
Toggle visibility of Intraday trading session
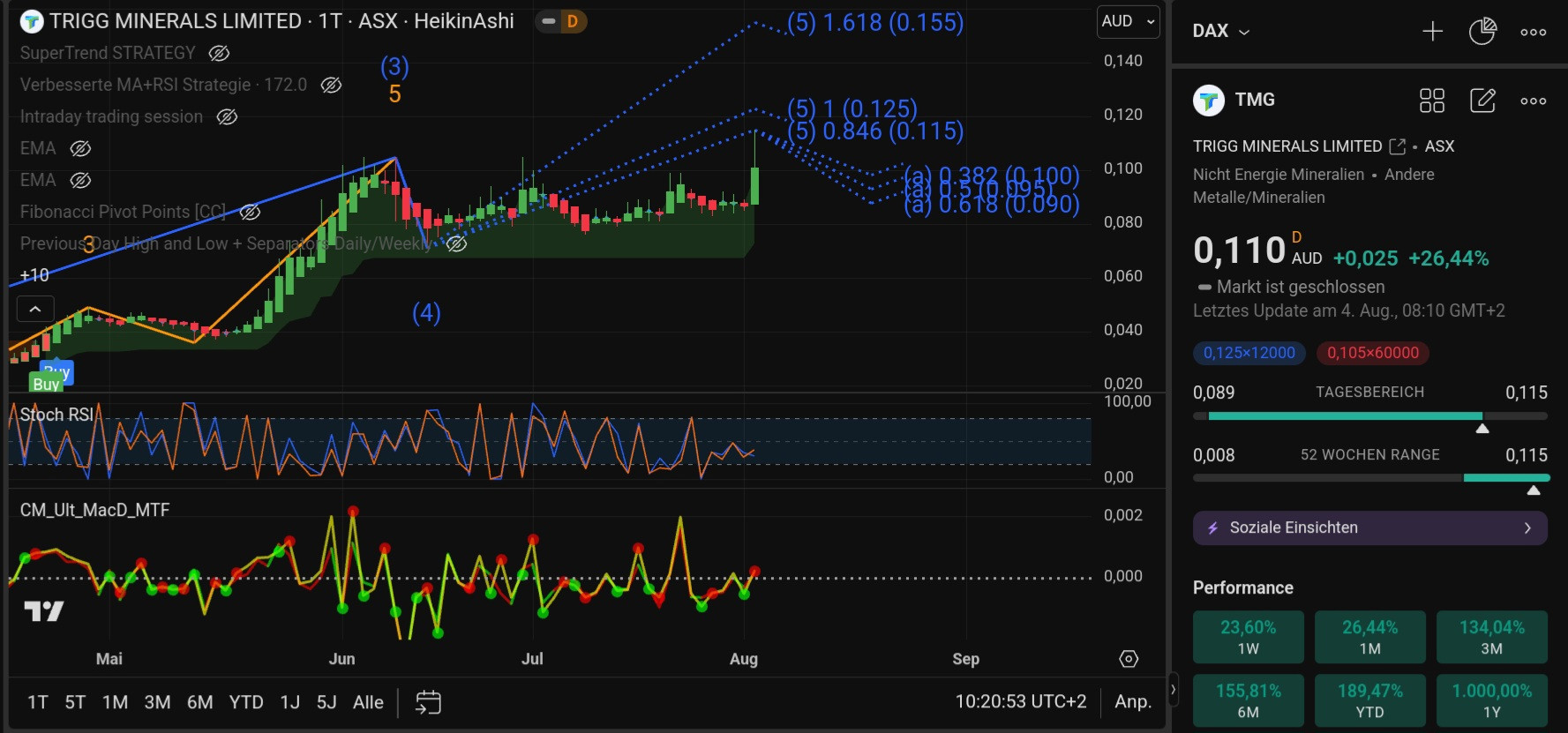coord(227,117)
